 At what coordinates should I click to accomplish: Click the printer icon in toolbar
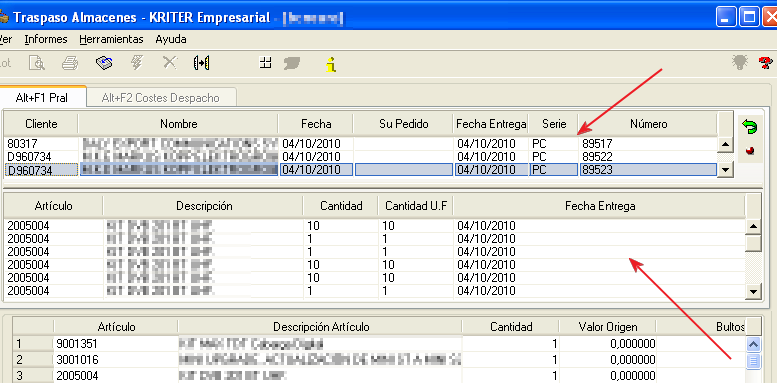click(x=70, y=63)
